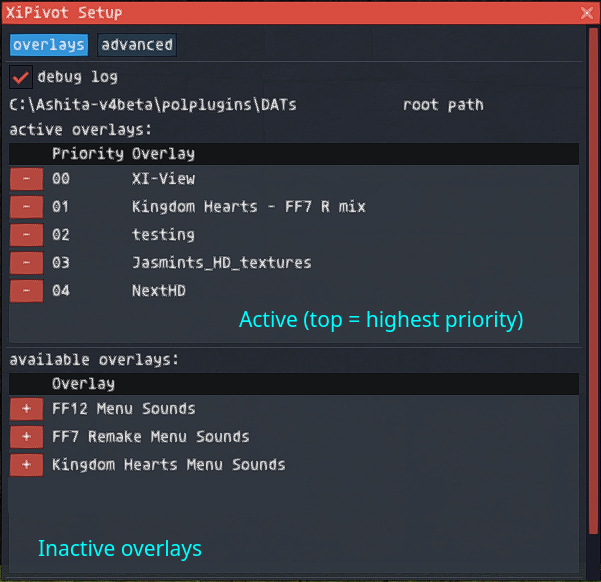Image resolution: width=601 pixels, height=582 pixels.
Task: Click the Overlay header in active overlays table
Action: click(x=163, y=154)
